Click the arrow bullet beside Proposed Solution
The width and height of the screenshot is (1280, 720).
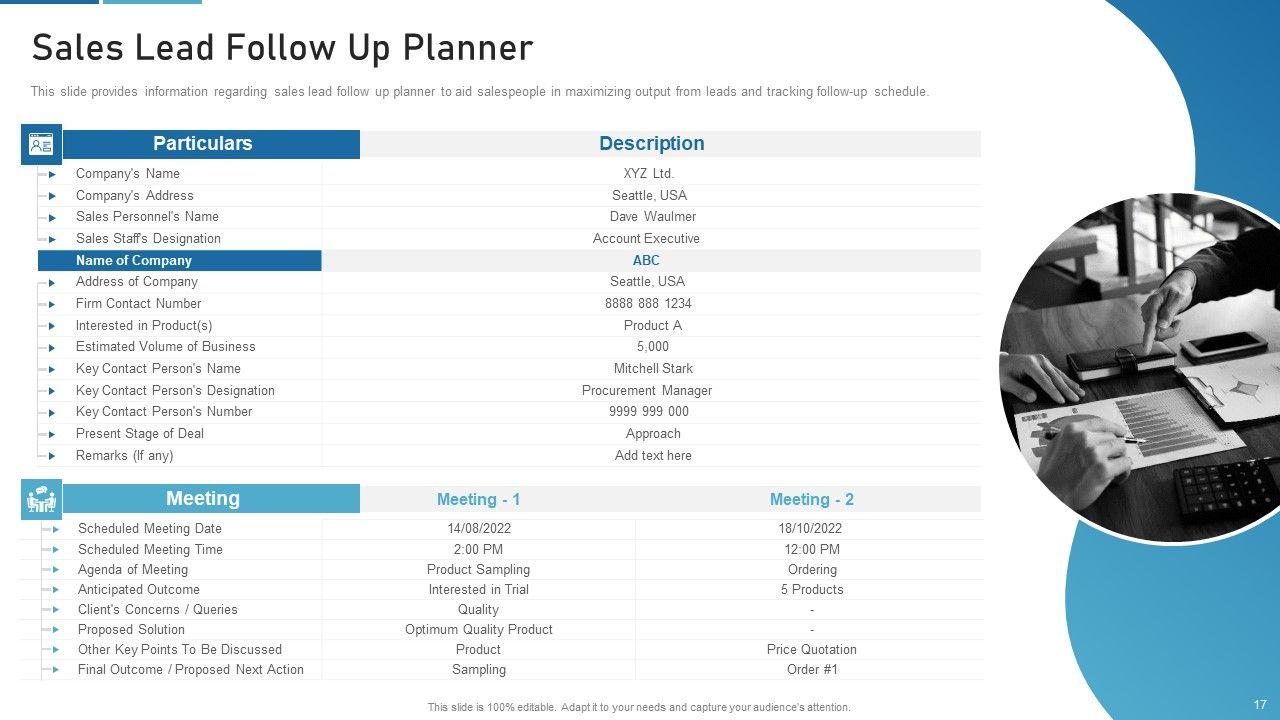coord(55,630)
